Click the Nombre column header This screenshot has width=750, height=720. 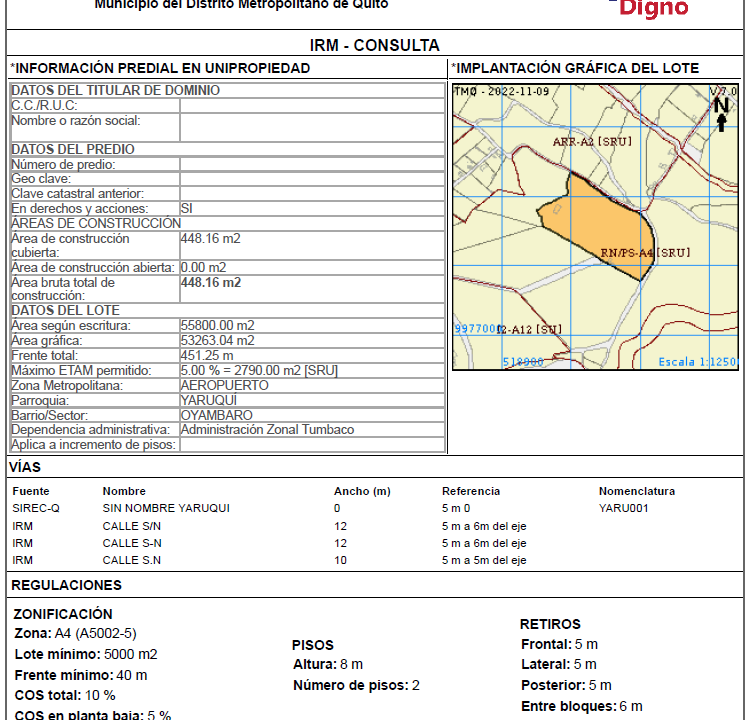(124, 491)
